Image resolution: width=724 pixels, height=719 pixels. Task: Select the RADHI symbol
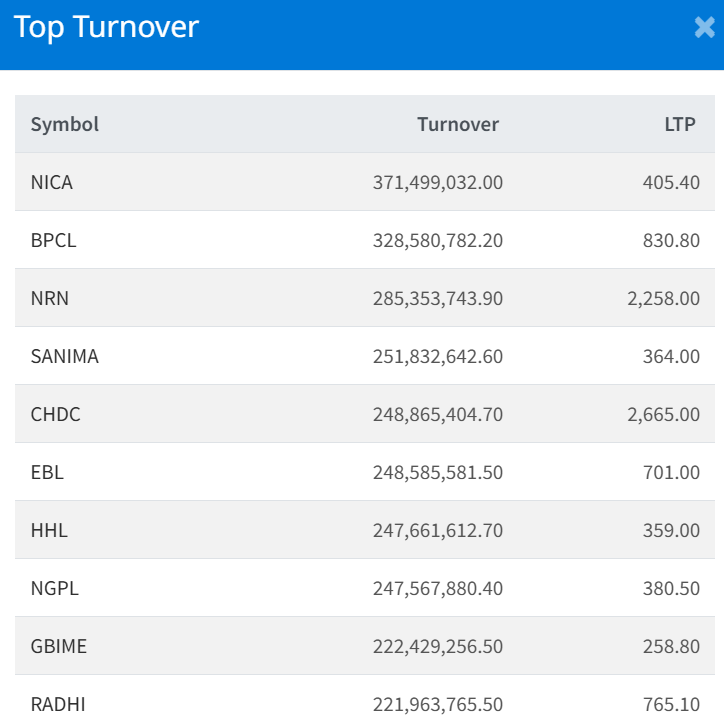[58, 704]
